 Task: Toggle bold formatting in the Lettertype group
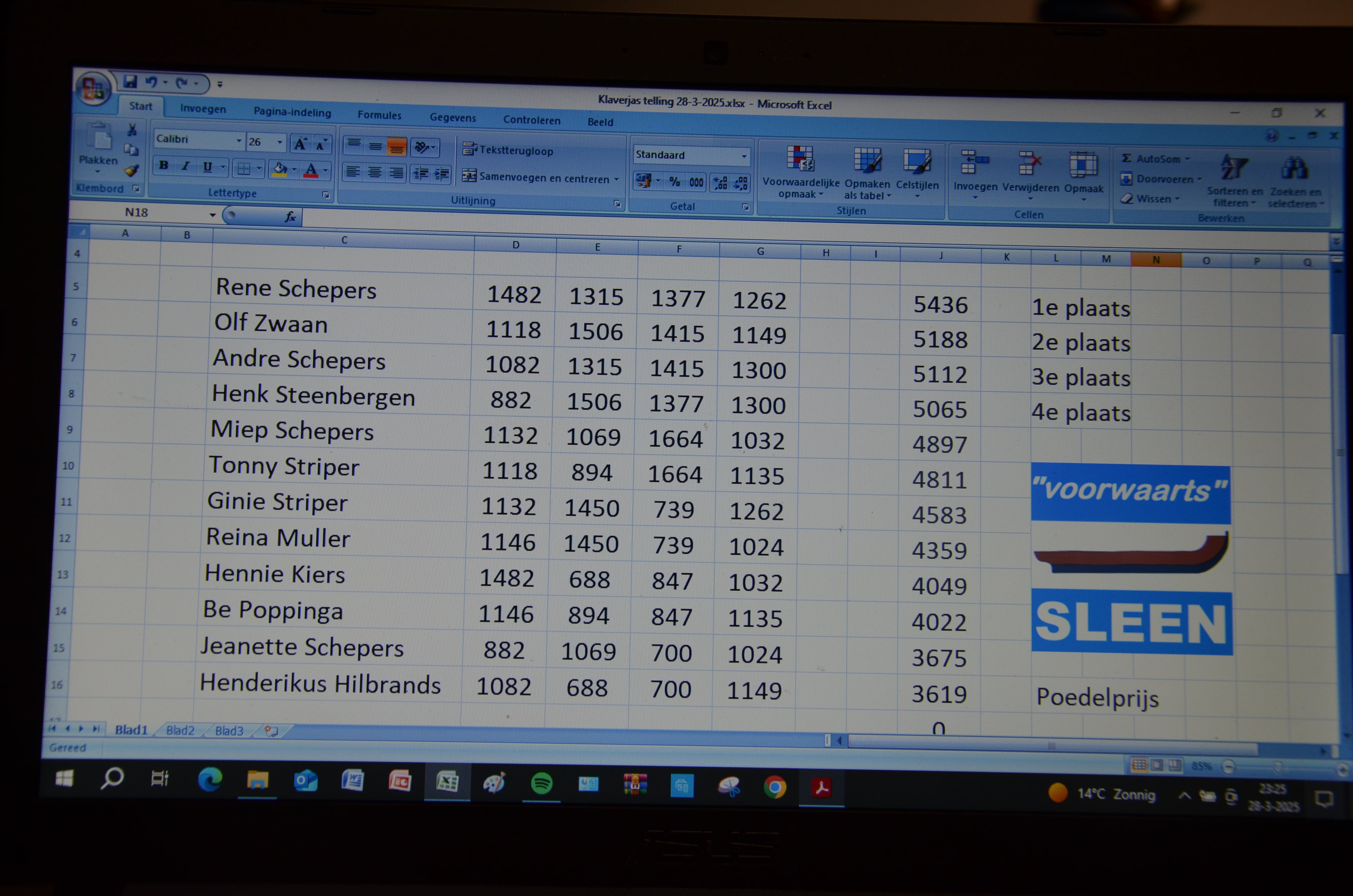click(x=164, y=166)
